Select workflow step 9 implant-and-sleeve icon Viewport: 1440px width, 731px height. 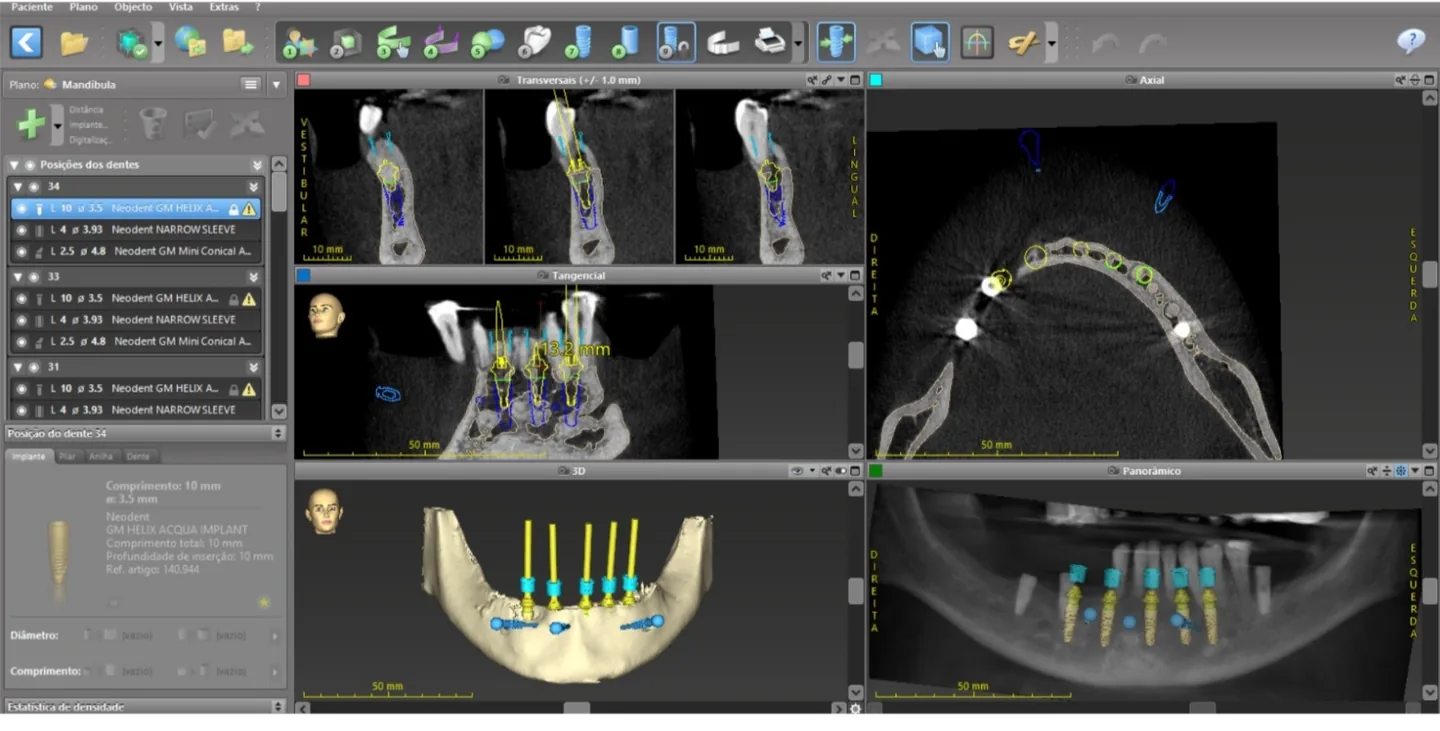676,43
